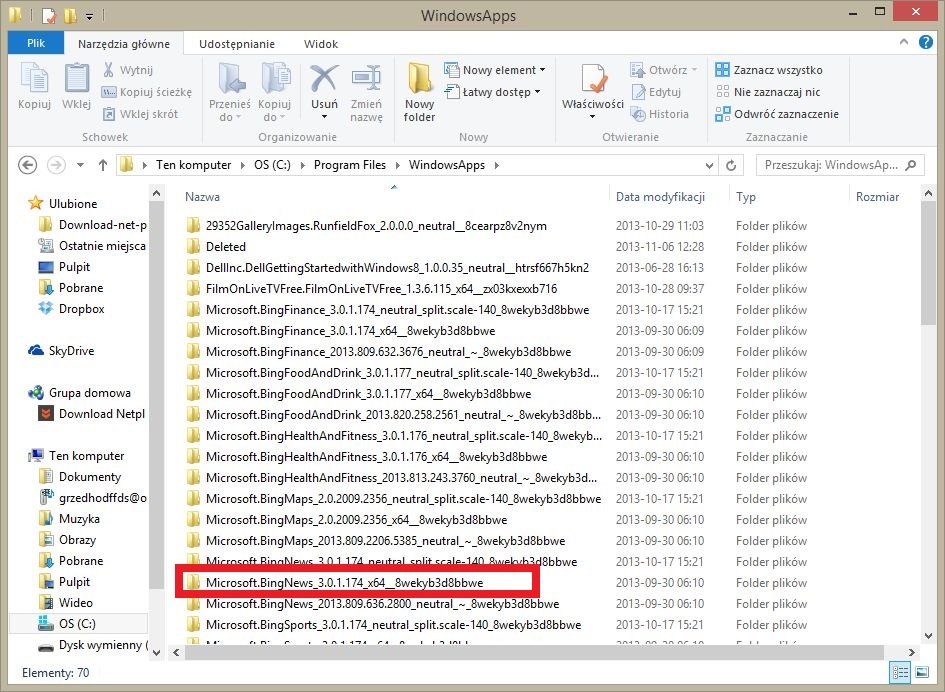Click Ten komputer in the address path
This screenshot has width=945, height=692.
193,165
